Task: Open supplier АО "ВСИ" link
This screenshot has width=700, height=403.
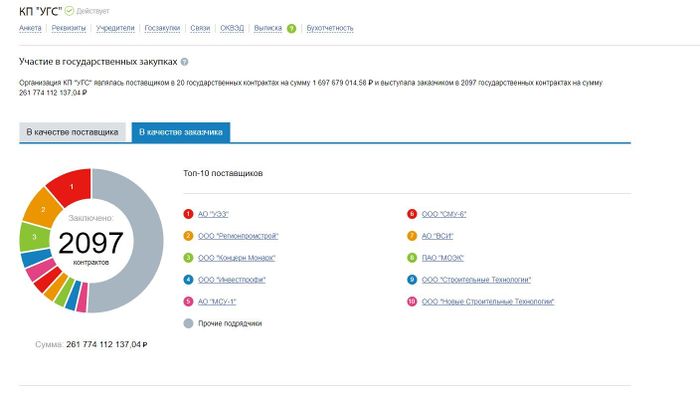Action: (437, 236)
